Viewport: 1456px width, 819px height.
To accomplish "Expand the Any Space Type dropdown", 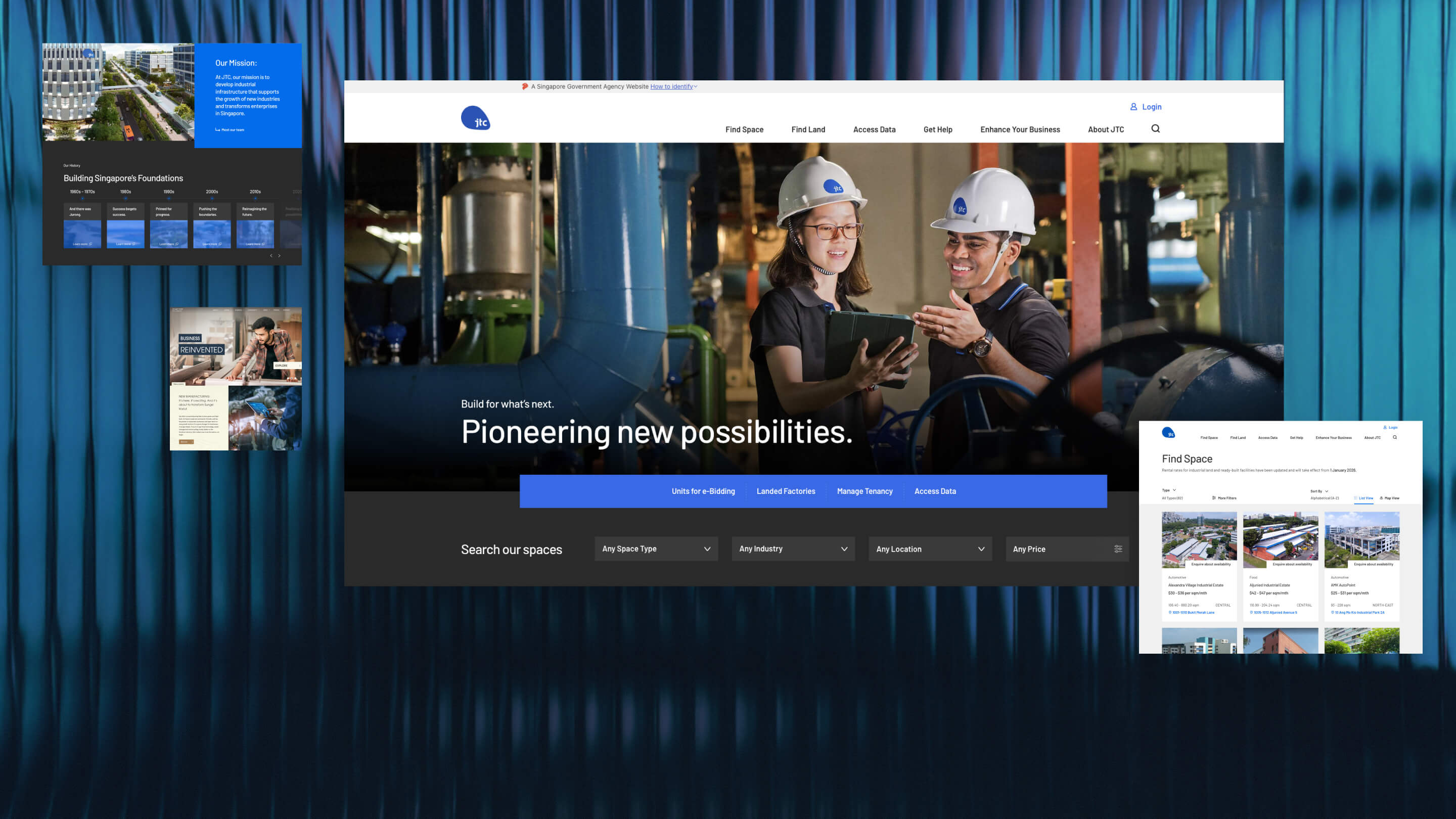I will click(x=656, y=549).
